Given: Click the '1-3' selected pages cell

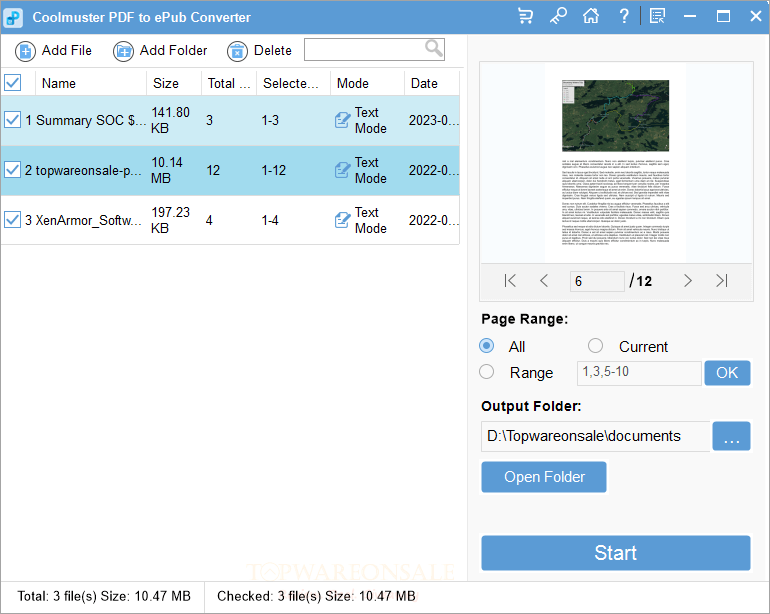Looking at the screenshot, I should click(270, 120).
